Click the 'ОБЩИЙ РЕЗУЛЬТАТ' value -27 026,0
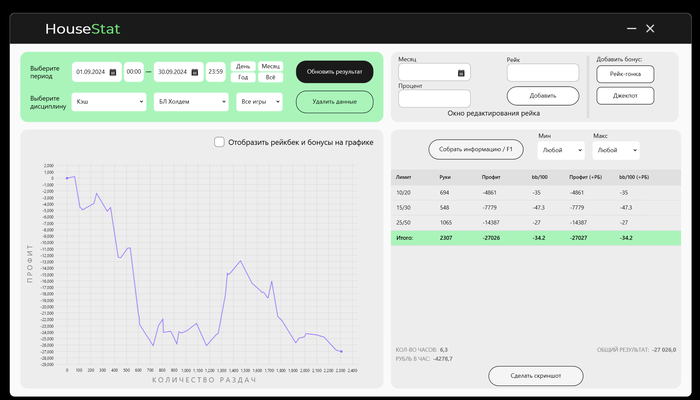The height and width of the screenshot is (400, 700). pyautogui.click(x=664, y=350)
